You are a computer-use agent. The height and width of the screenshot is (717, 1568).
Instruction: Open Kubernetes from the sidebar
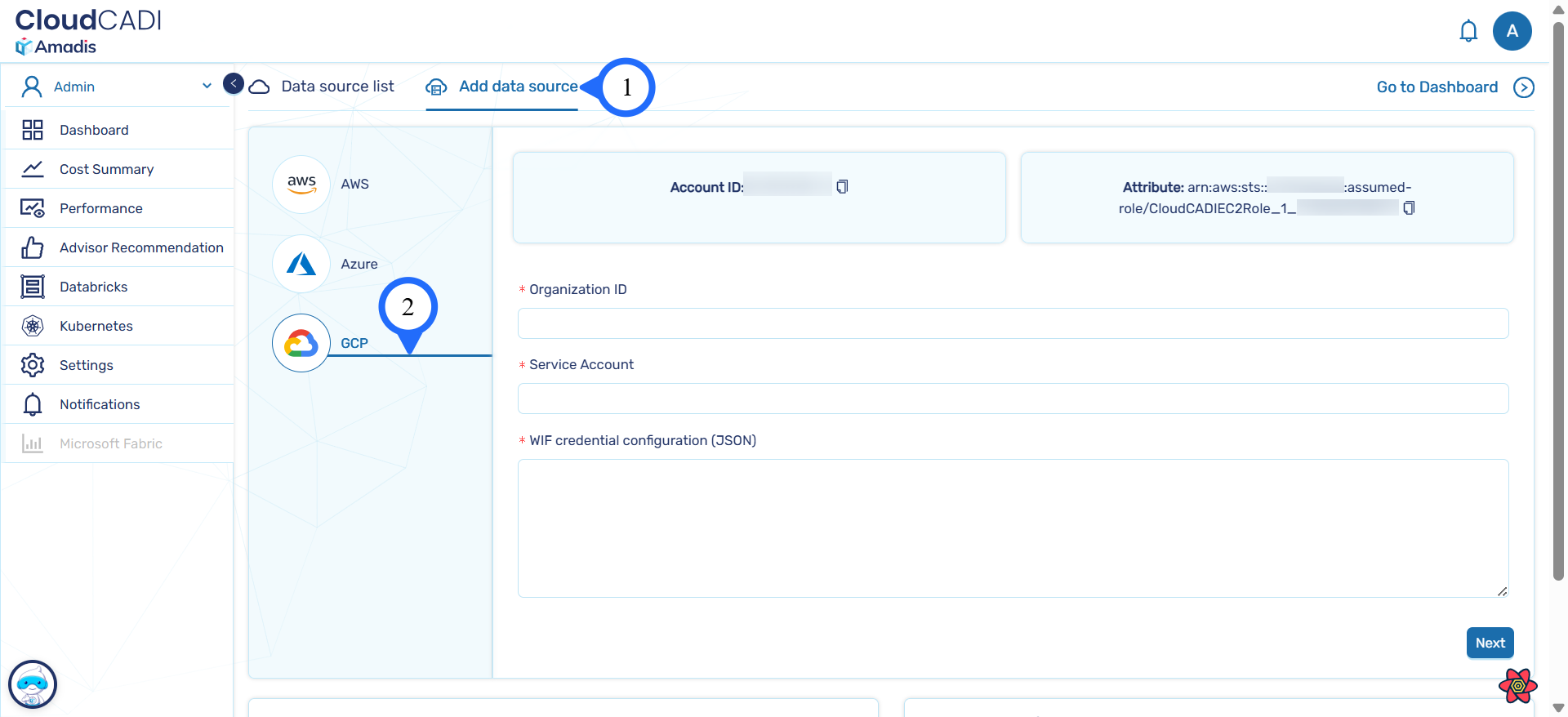pos(96,326)
